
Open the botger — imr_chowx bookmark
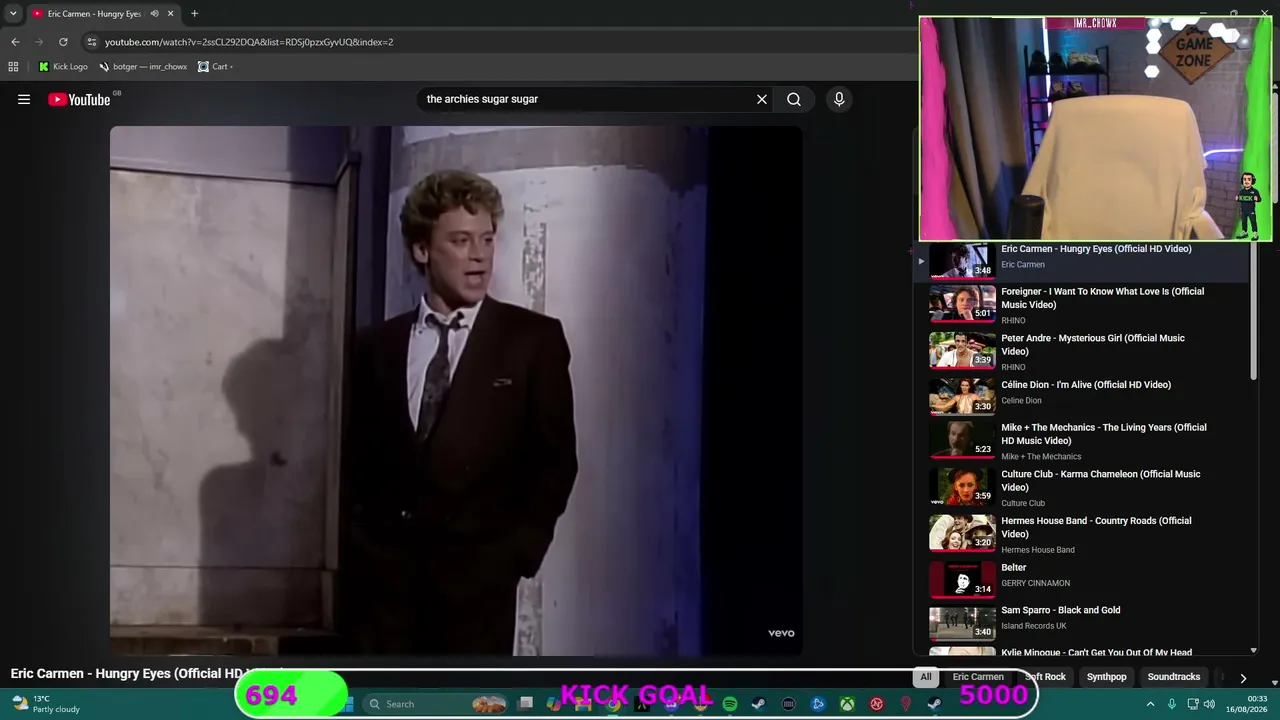[x=142, y=67]
